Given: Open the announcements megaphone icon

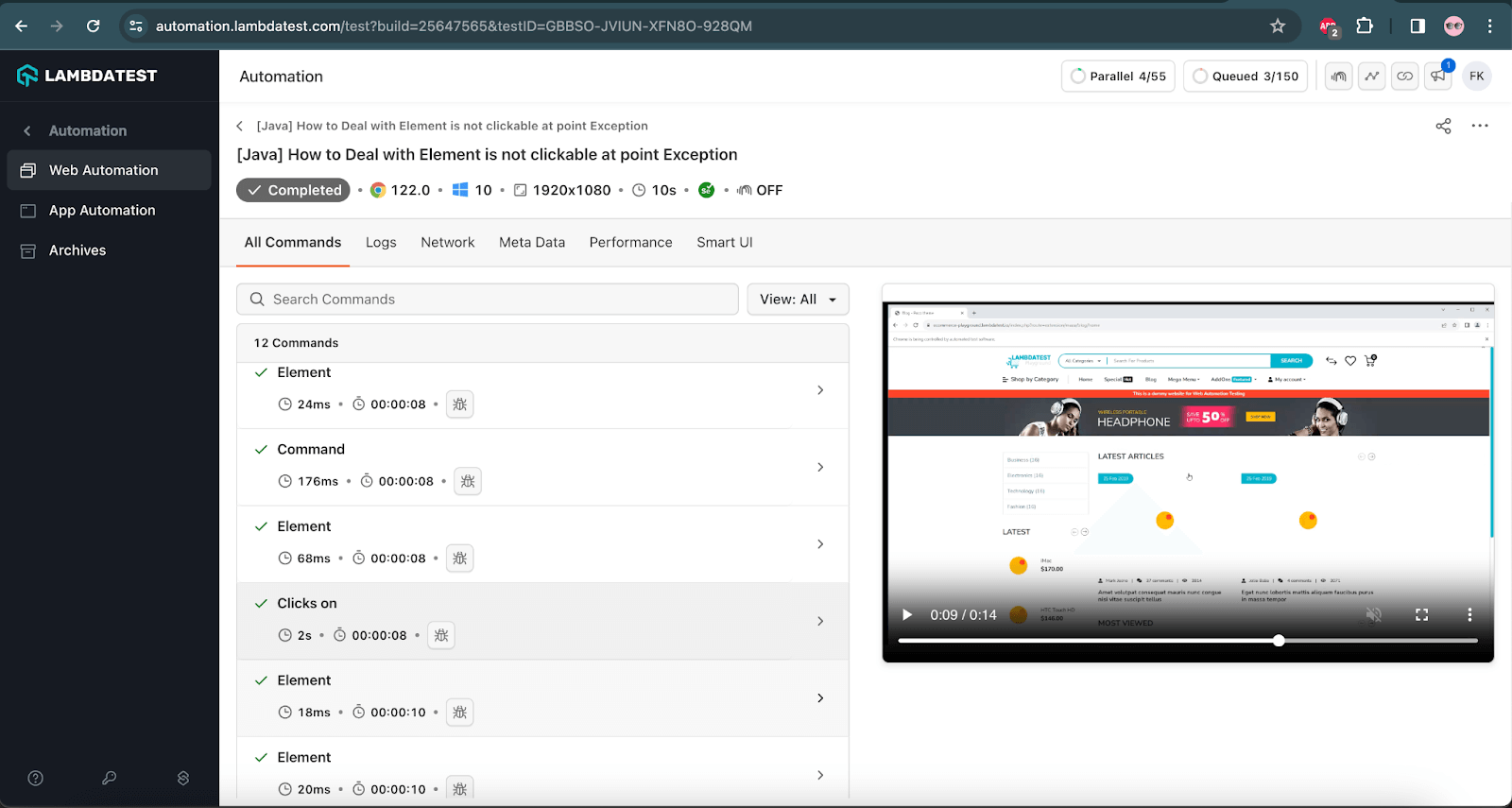Looking at the screenshot, I should [x=1438, y=76].
